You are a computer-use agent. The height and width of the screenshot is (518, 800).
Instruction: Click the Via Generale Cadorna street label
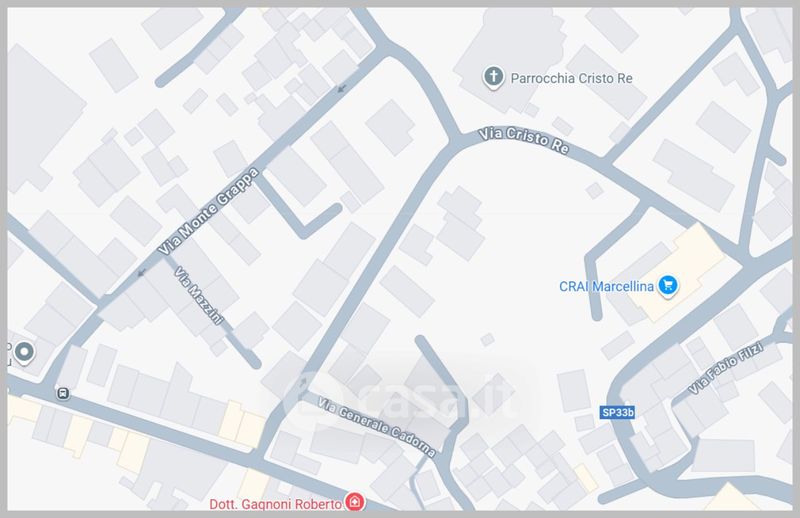click(377, 427)
